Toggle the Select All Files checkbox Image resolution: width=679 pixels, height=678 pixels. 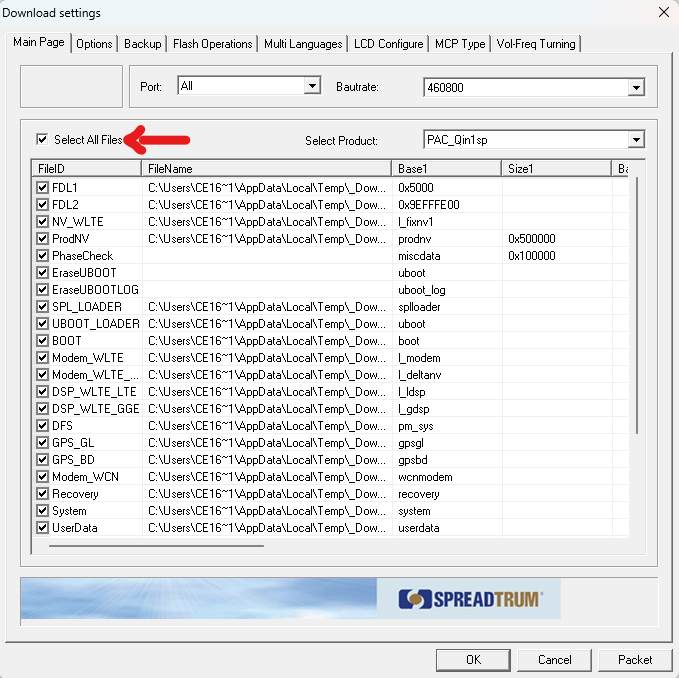[42, 140]
